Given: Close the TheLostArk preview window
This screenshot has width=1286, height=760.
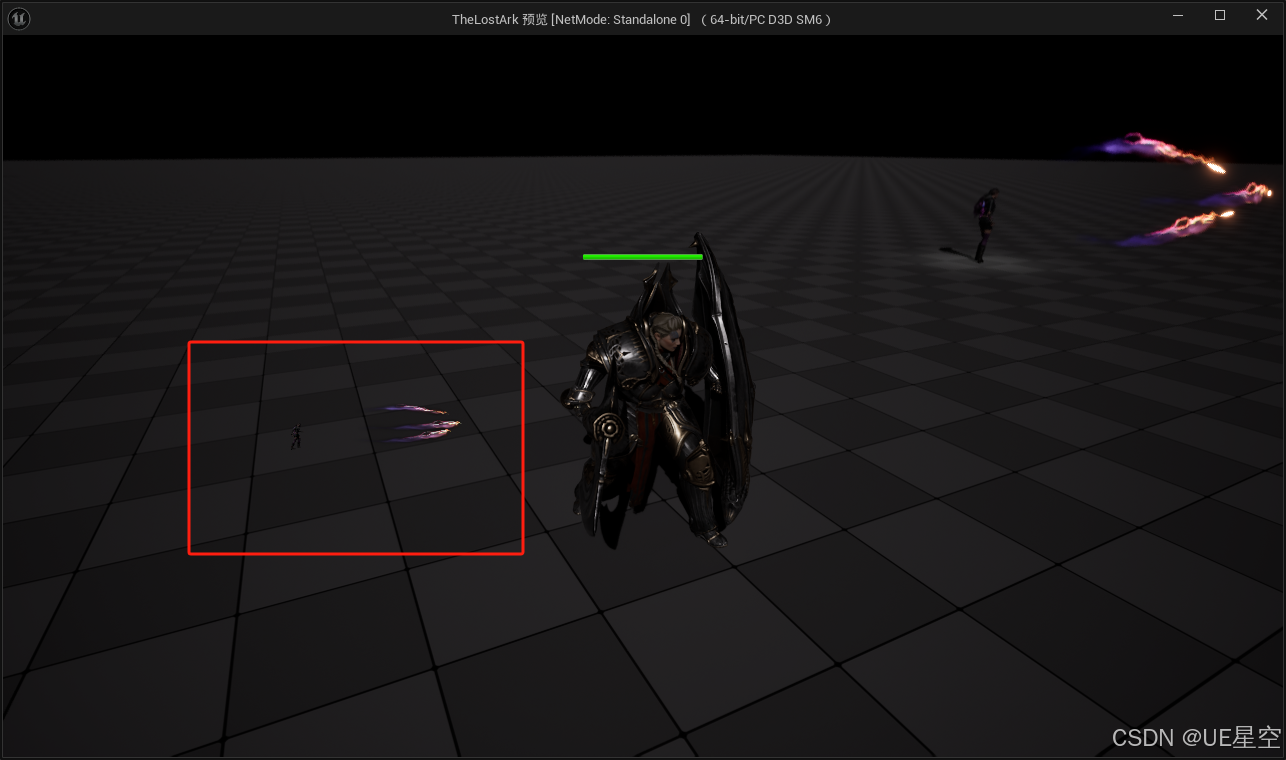Looking at the screenshot, I should click(x=1262, y=15).
